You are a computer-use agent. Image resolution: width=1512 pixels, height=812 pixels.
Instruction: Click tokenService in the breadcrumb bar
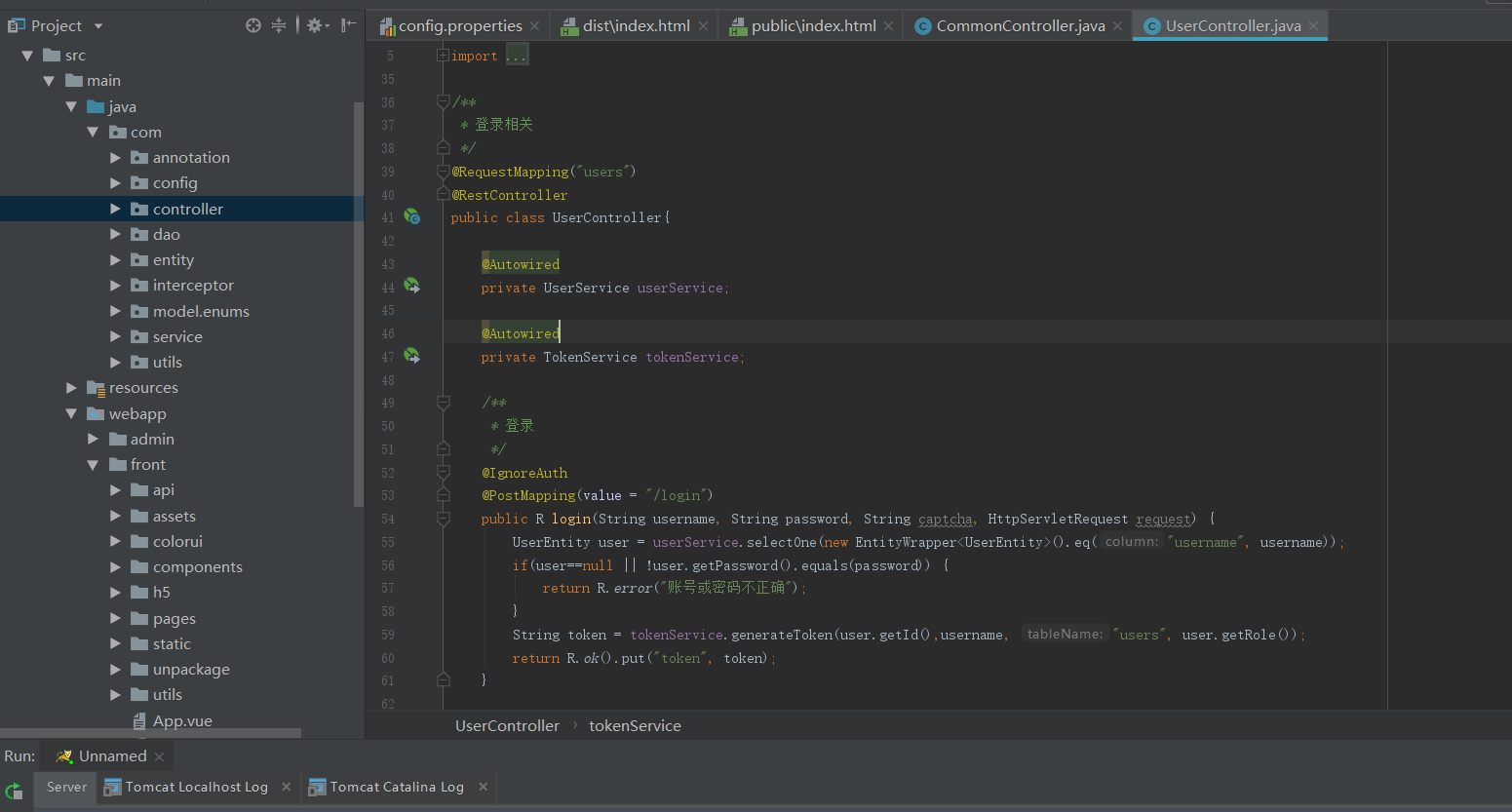[635, 726]
